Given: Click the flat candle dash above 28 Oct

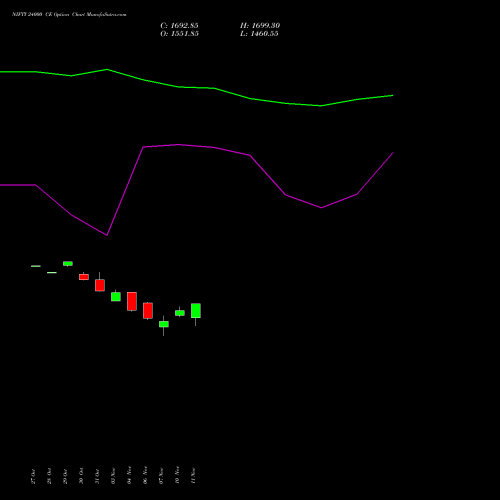Looking at the screenshot, I should [x=52, y=273].
